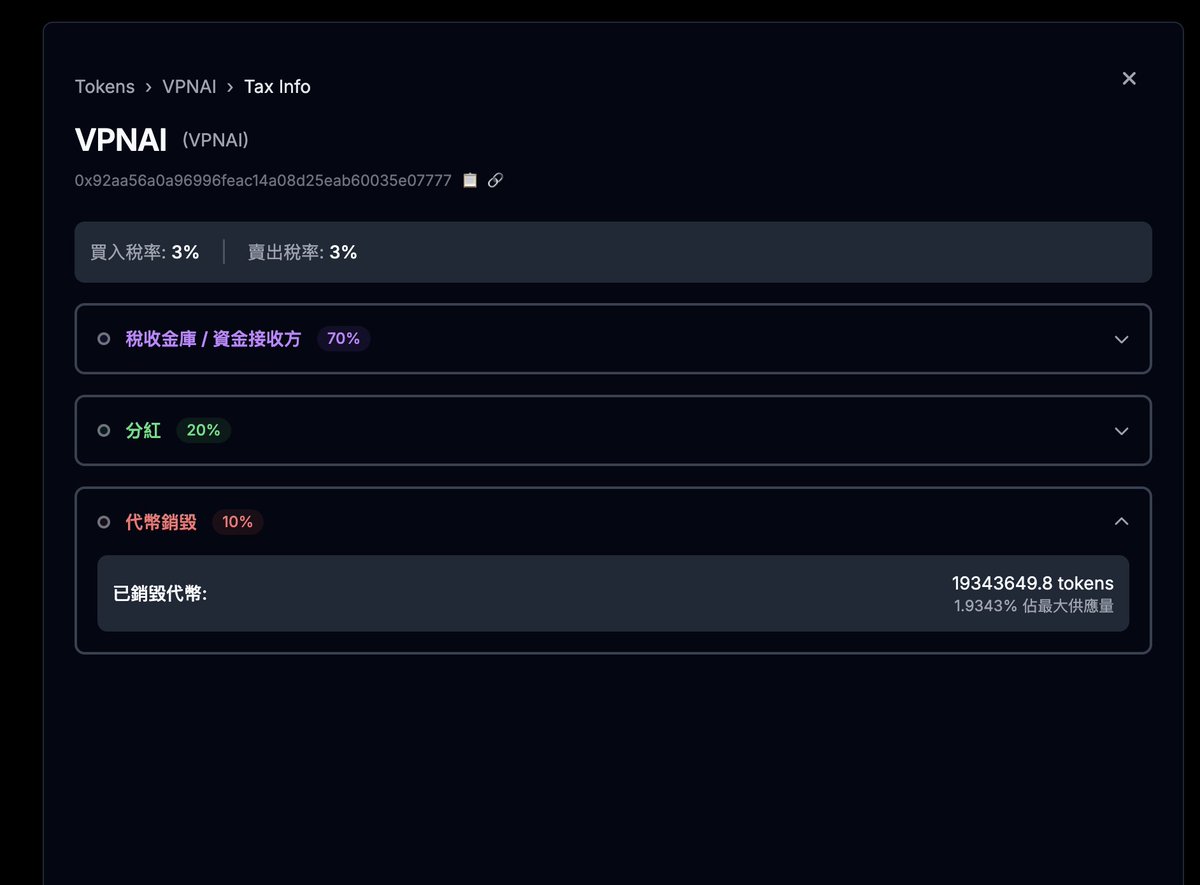Click the 已銷毀代幣 label

coord(160,594)
